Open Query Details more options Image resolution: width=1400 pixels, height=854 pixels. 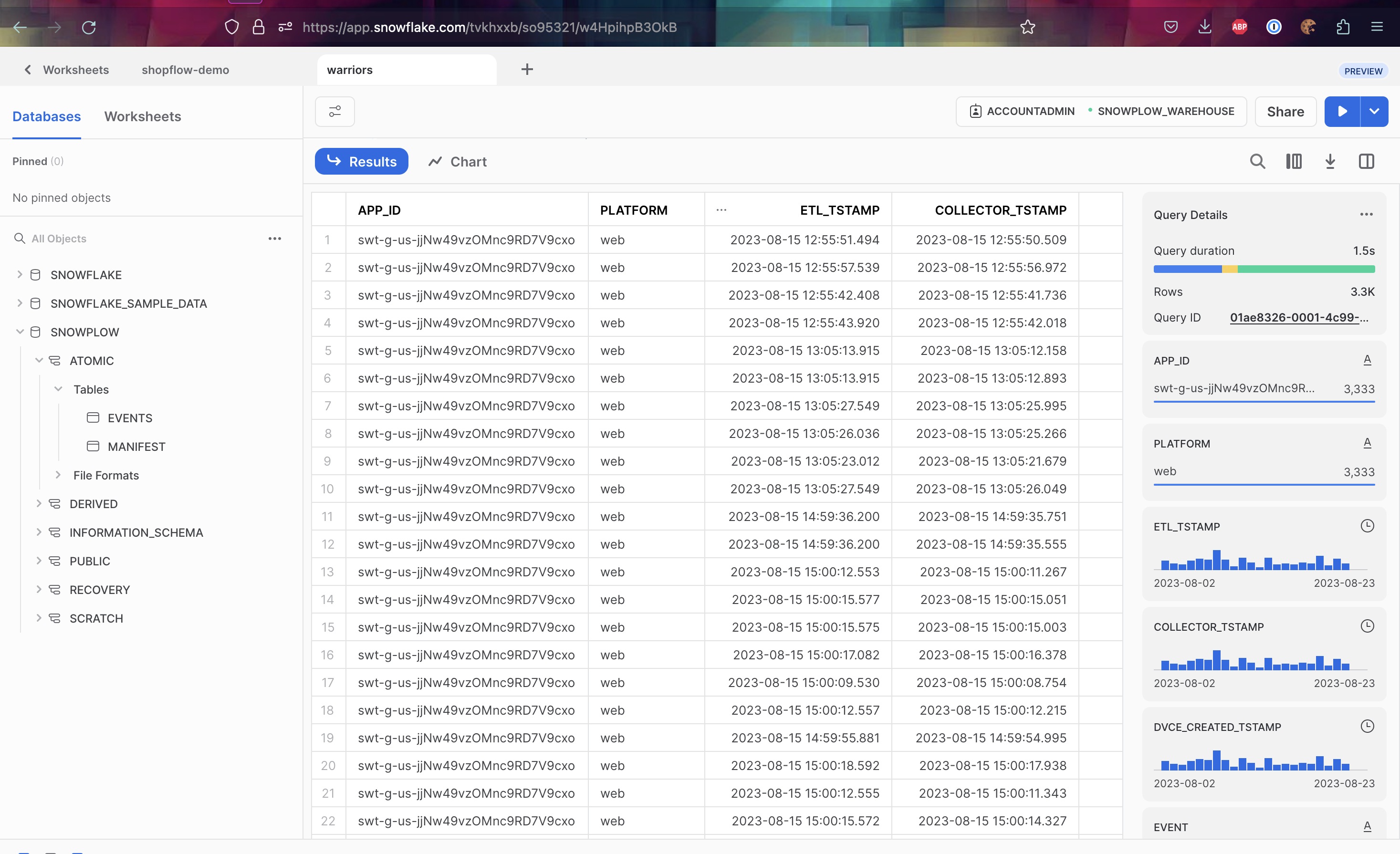(x=1366, y=215)
